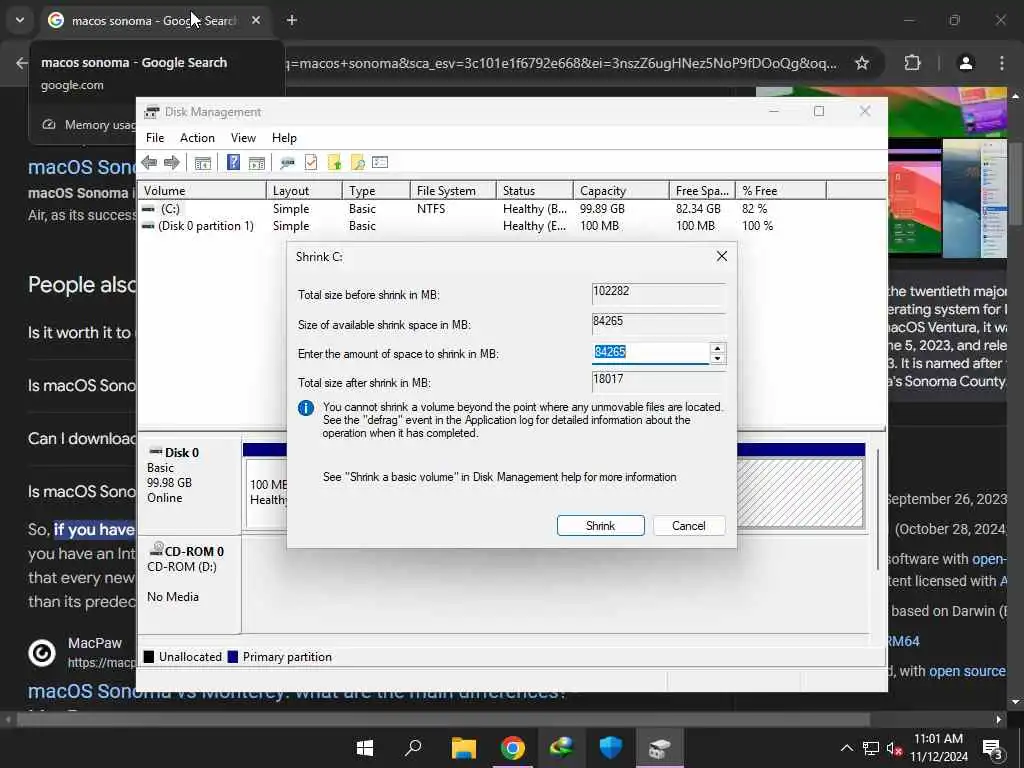Sort by Volume column header
The image size is (1024, 768).
(x=202, y=191)
